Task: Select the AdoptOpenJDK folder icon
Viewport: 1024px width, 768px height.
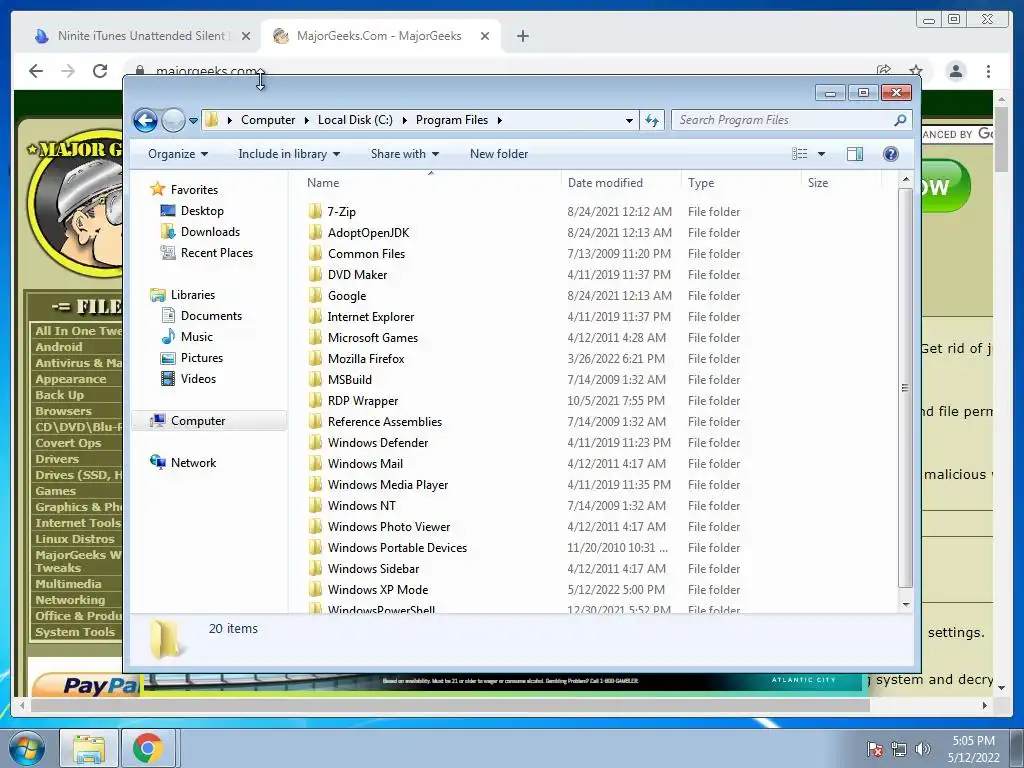Action: click(315, 232)
